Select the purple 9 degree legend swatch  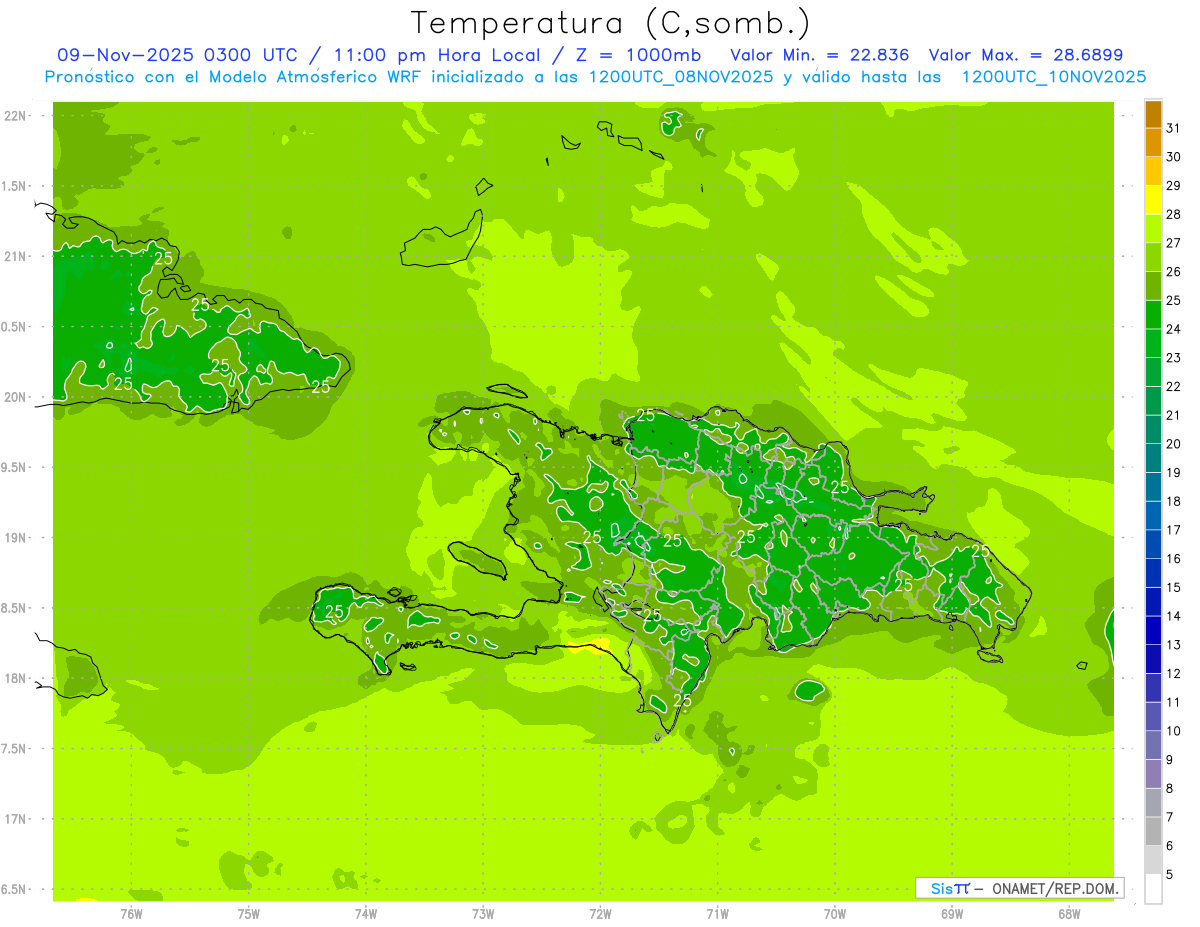click(x=1153, y=774)
